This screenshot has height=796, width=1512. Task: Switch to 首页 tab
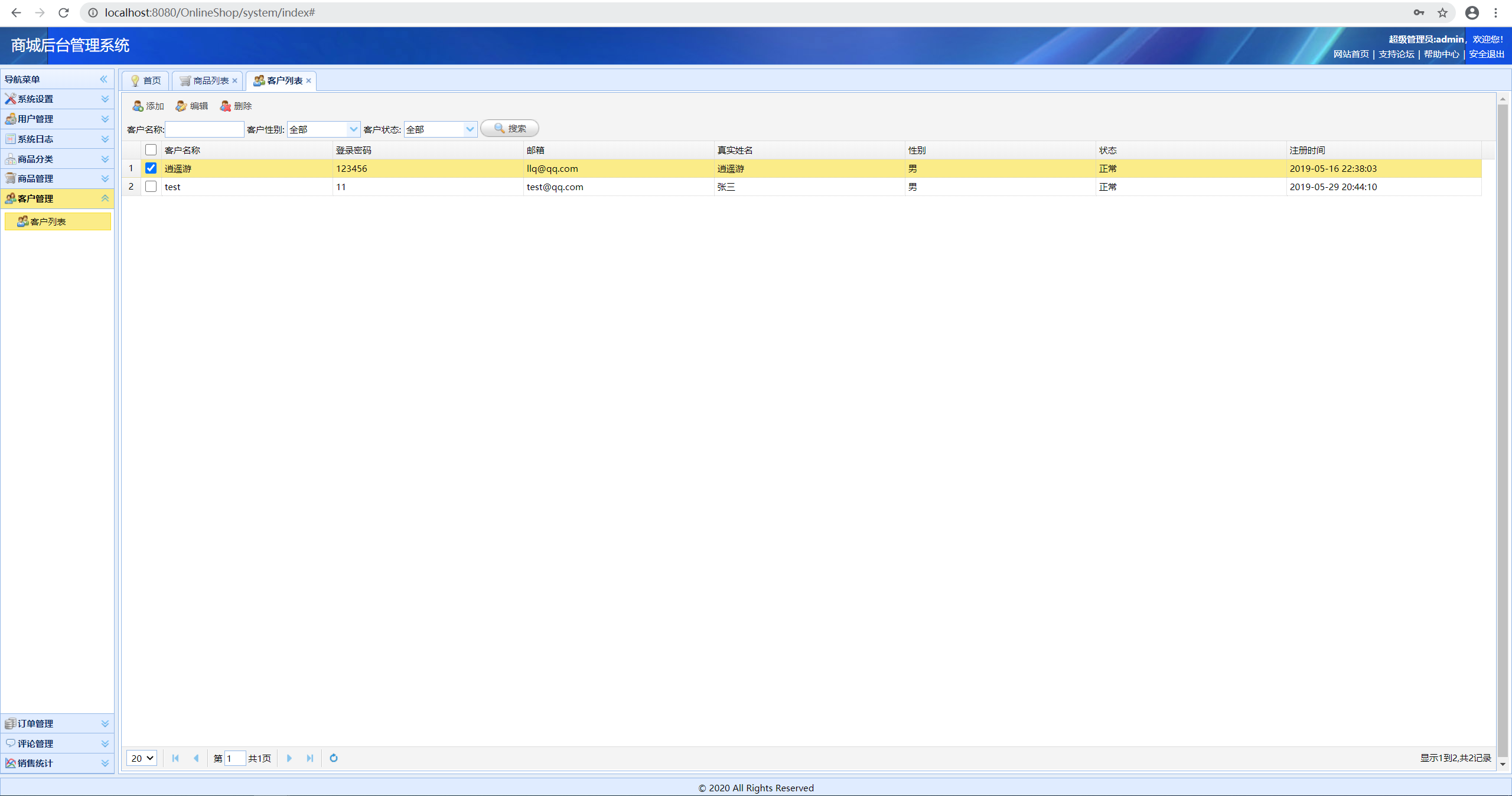pos(146,81)
